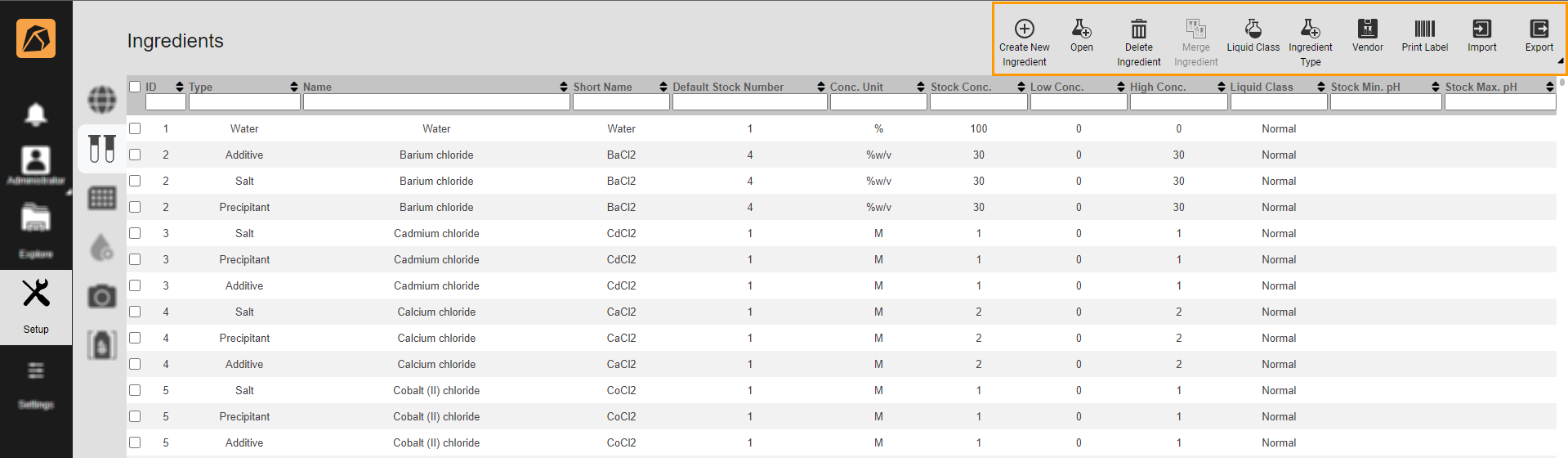
Task: Open the Vendor manager
Action: 1367,29
